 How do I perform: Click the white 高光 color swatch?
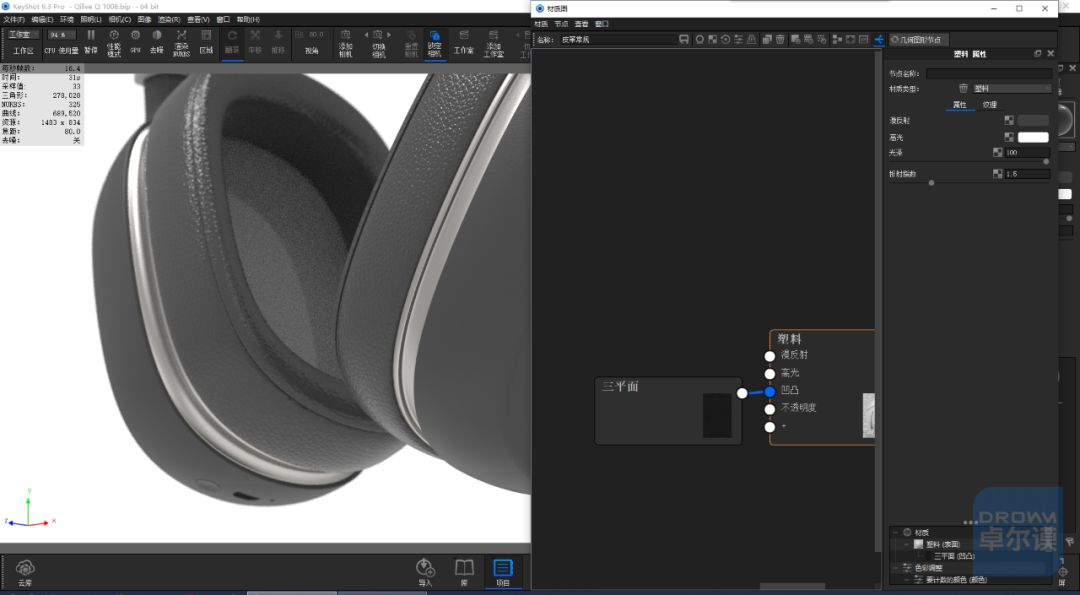1032,138
